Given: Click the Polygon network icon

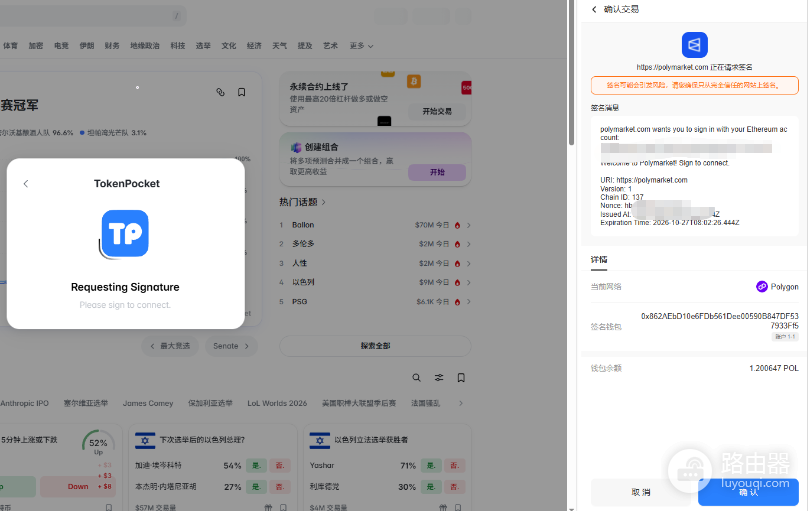Looking at the screenshot, I should click(761, 286).
